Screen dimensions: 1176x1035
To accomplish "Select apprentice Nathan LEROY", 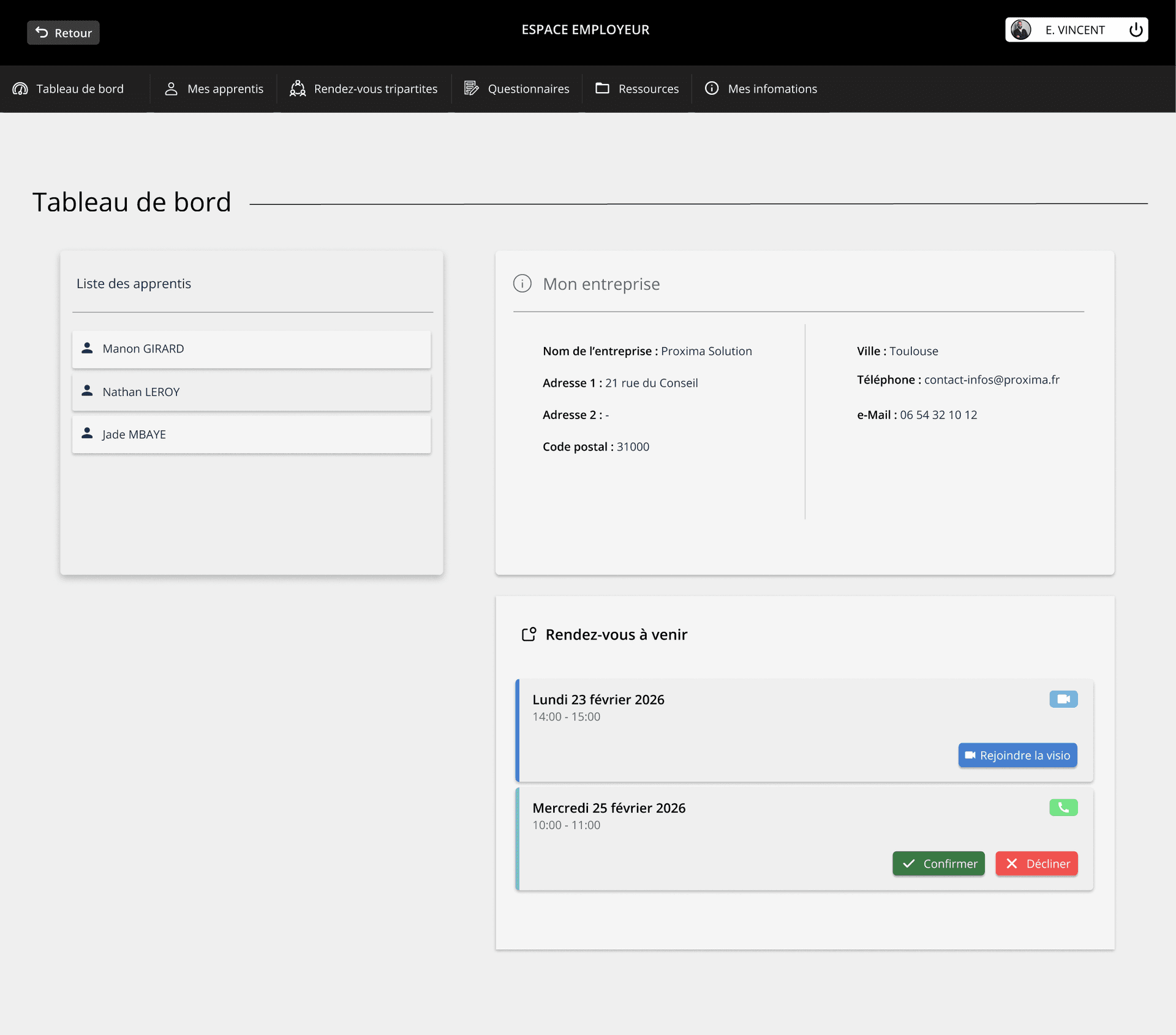I will (251, 392).
